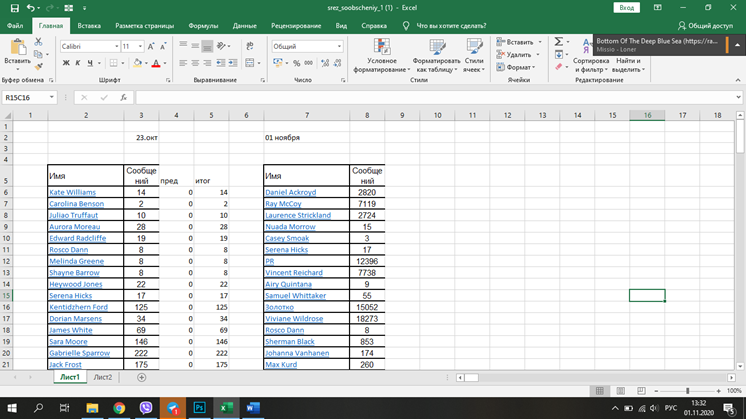
Task: Open the Viviane Wildrose link
Action: click(294, 319)
